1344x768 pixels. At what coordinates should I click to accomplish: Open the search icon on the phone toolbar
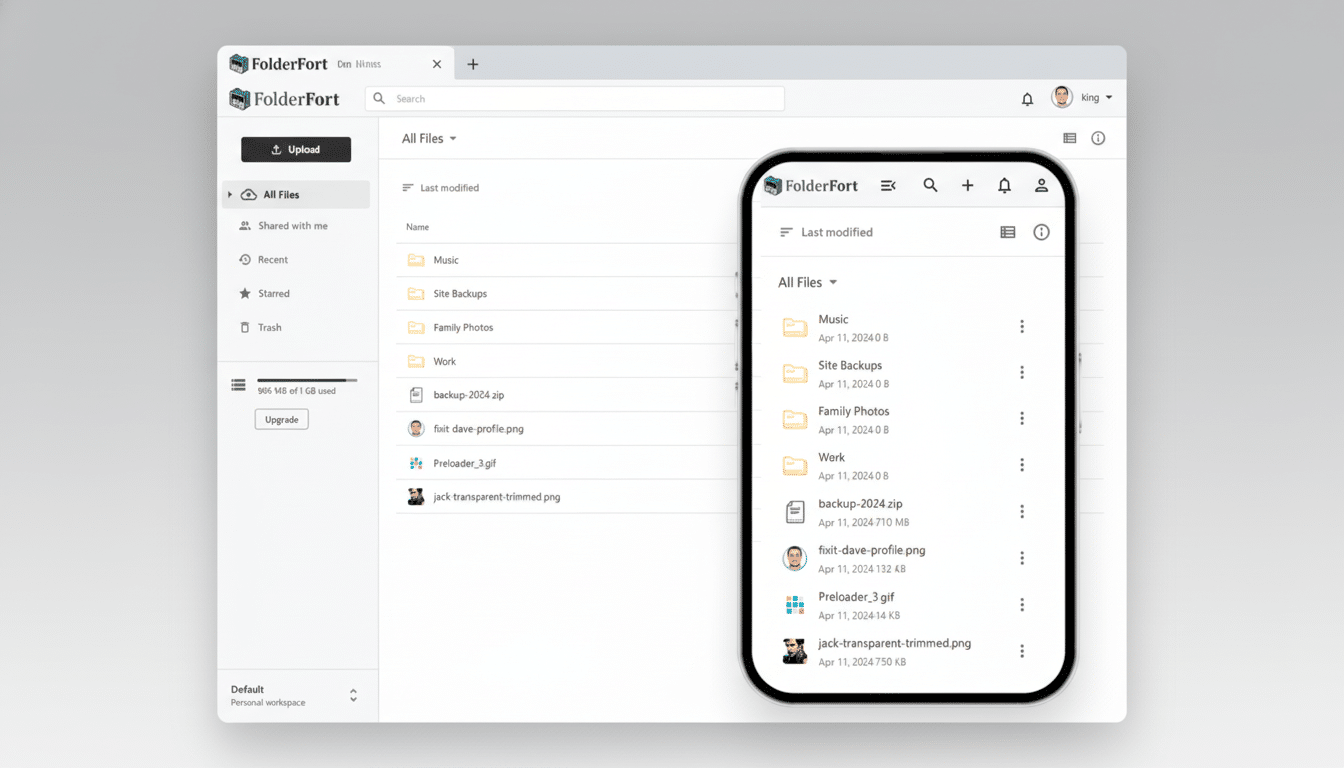(930, 185)
